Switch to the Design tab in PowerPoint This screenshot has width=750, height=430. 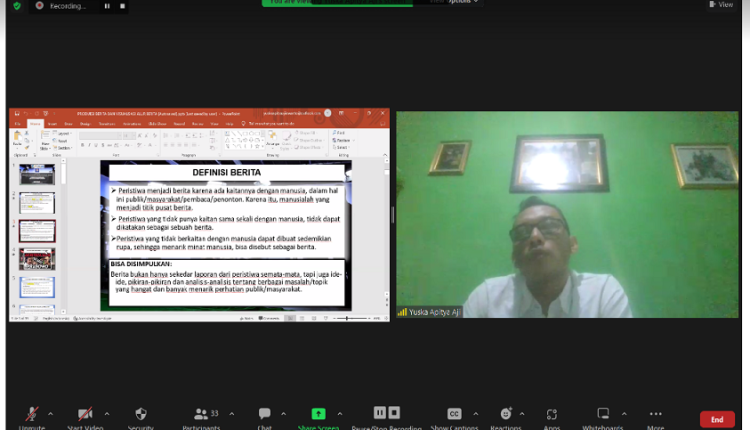tap(85, 124)
